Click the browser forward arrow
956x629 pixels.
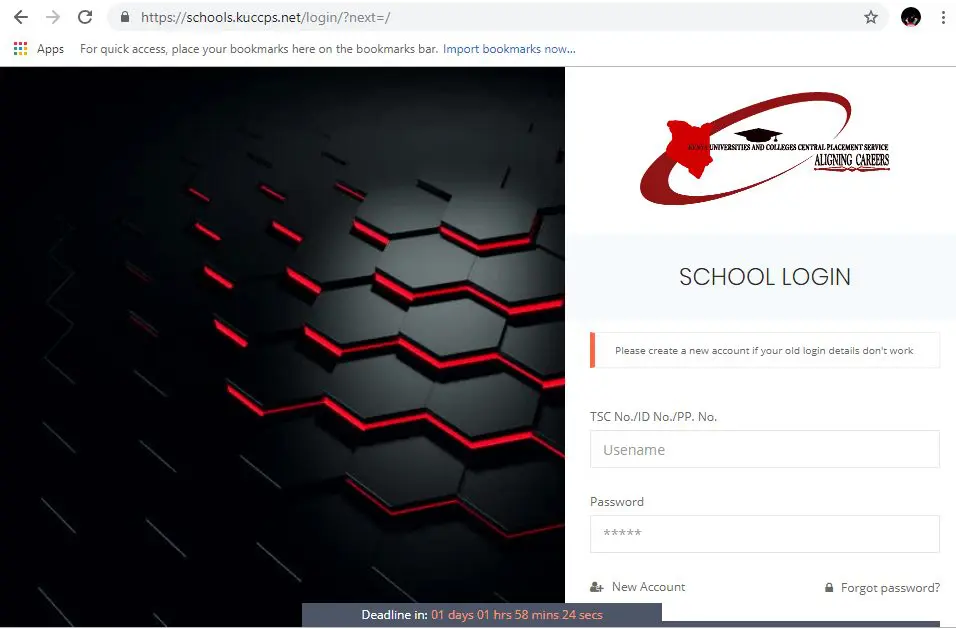click(x=53, y=17)
